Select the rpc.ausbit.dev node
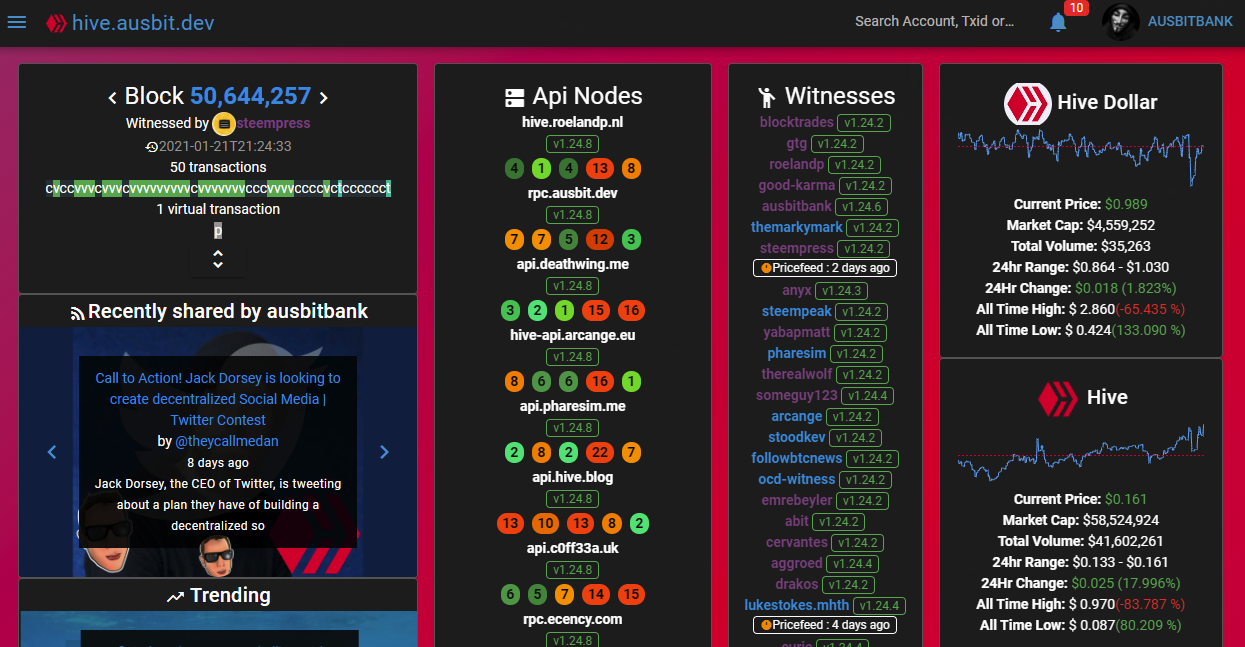This screenshot has height=647, width=1245. coord(573,192)
